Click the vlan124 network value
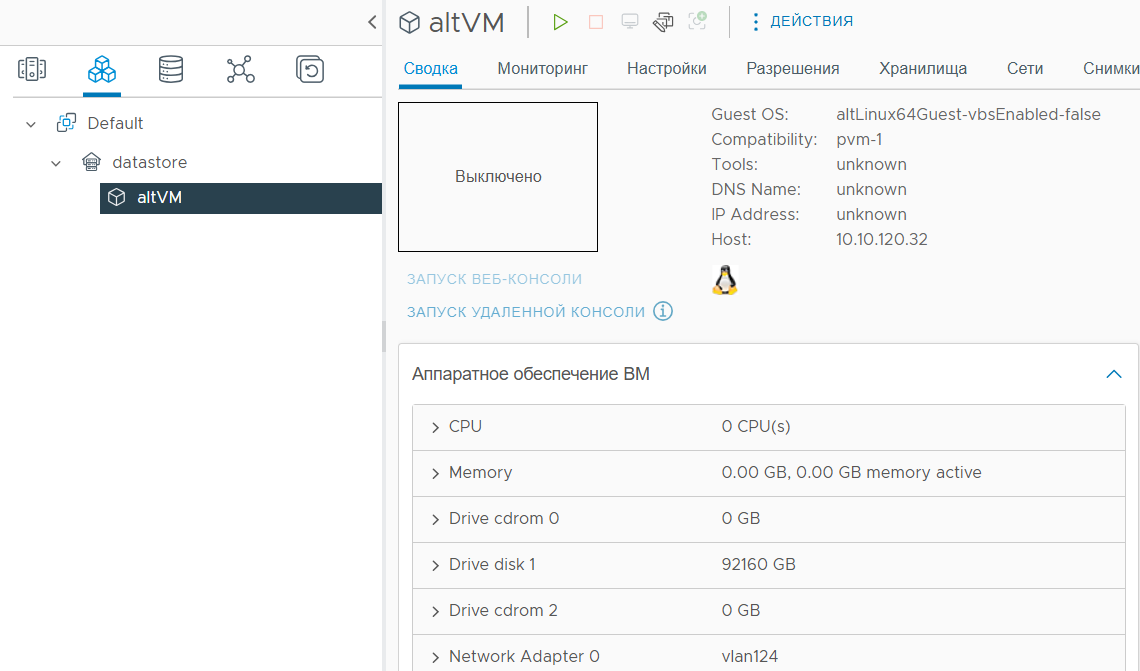The width and height of the screenshot is (1140, 671). pos(750,656)
